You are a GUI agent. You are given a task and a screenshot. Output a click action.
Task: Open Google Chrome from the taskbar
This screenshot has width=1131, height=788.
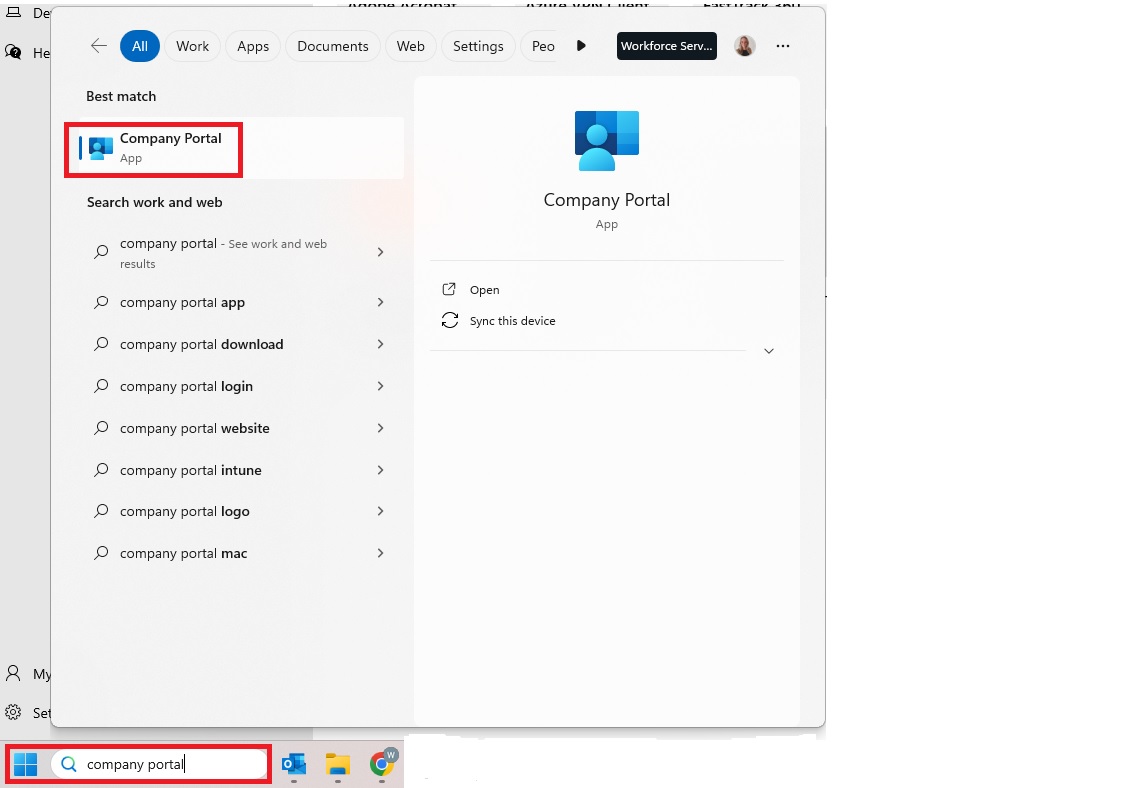coord(382,763)
